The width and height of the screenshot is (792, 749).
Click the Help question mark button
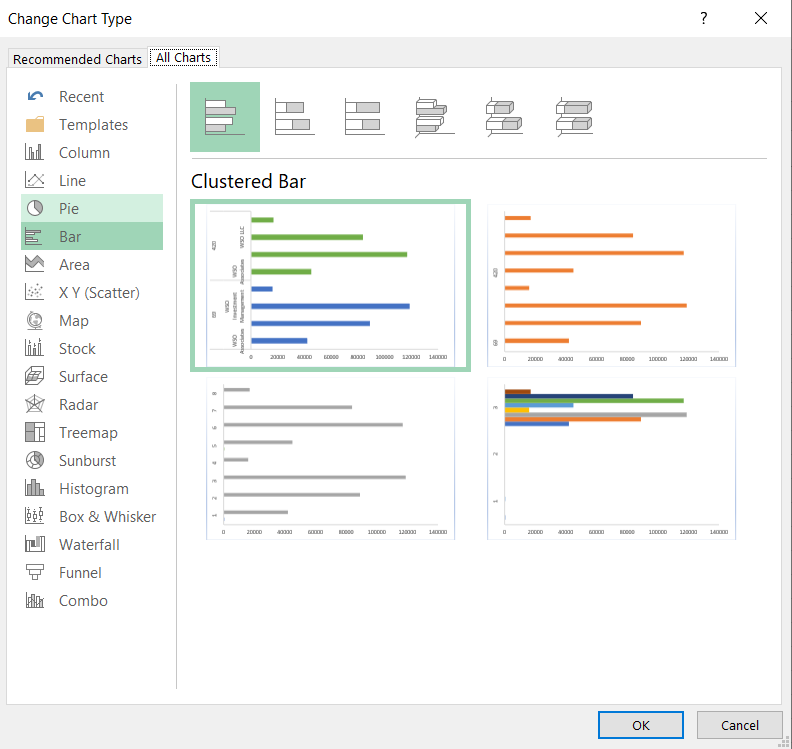coord(704,19)
